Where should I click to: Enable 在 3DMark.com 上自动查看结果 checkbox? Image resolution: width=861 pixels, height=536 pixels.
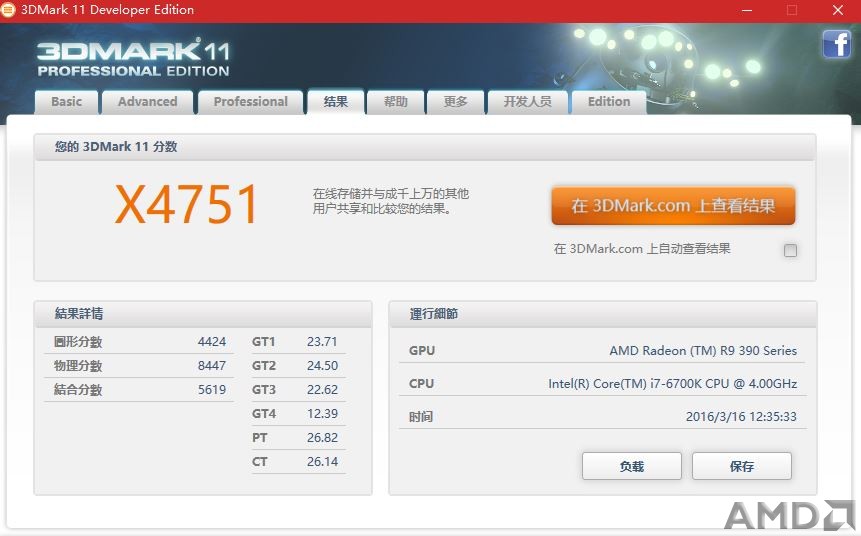790,250
